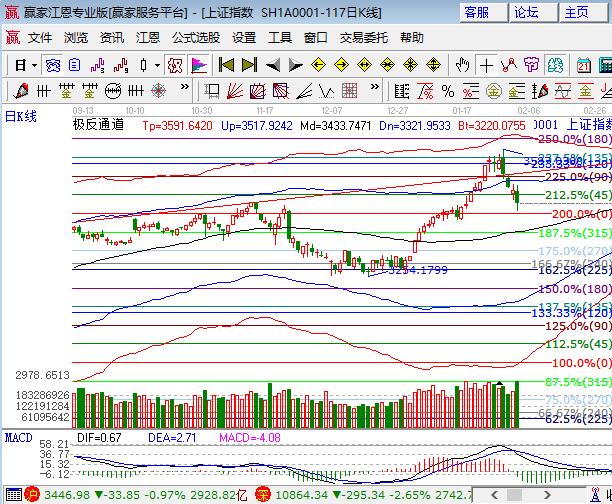The image size is (612, 504).
Task: Click the 200.0%(0) red level line label
Action: [581, 214]
